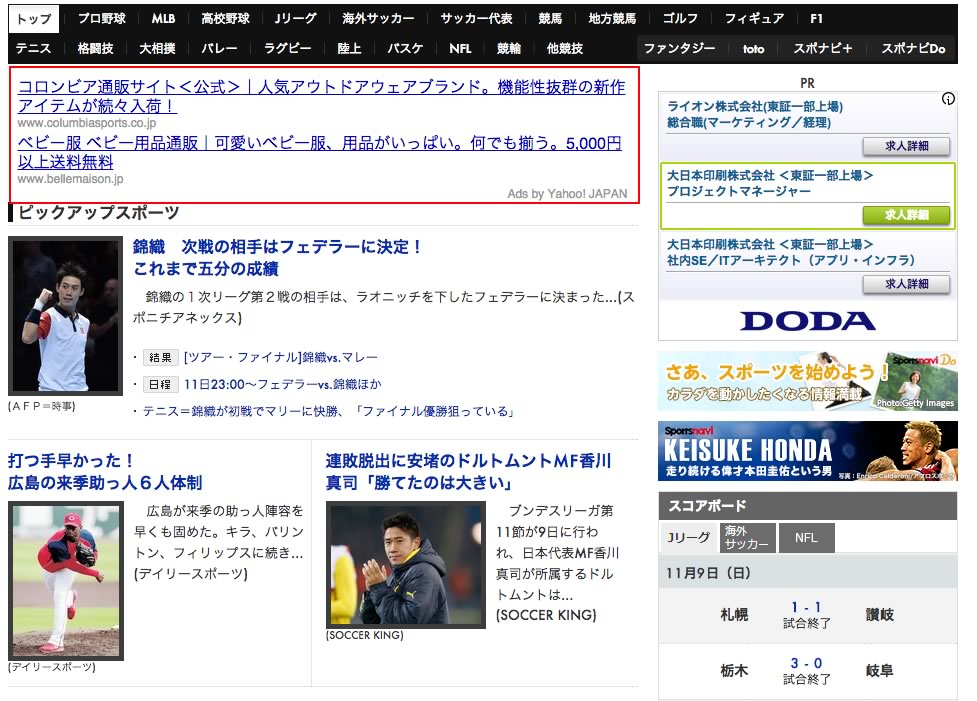Open ドルトムントMF香川真司 headline
The height and width of the screenshot is (701, 977).
pos(469,471)
